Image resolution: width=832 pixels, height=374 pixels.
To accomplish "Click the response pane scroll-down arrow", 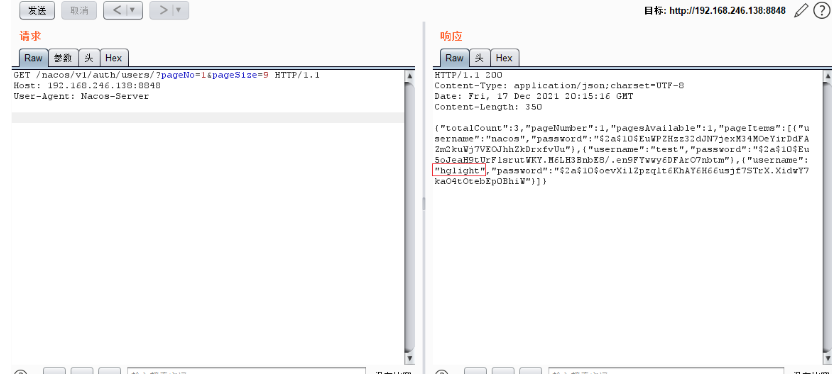I will point(827,359).
